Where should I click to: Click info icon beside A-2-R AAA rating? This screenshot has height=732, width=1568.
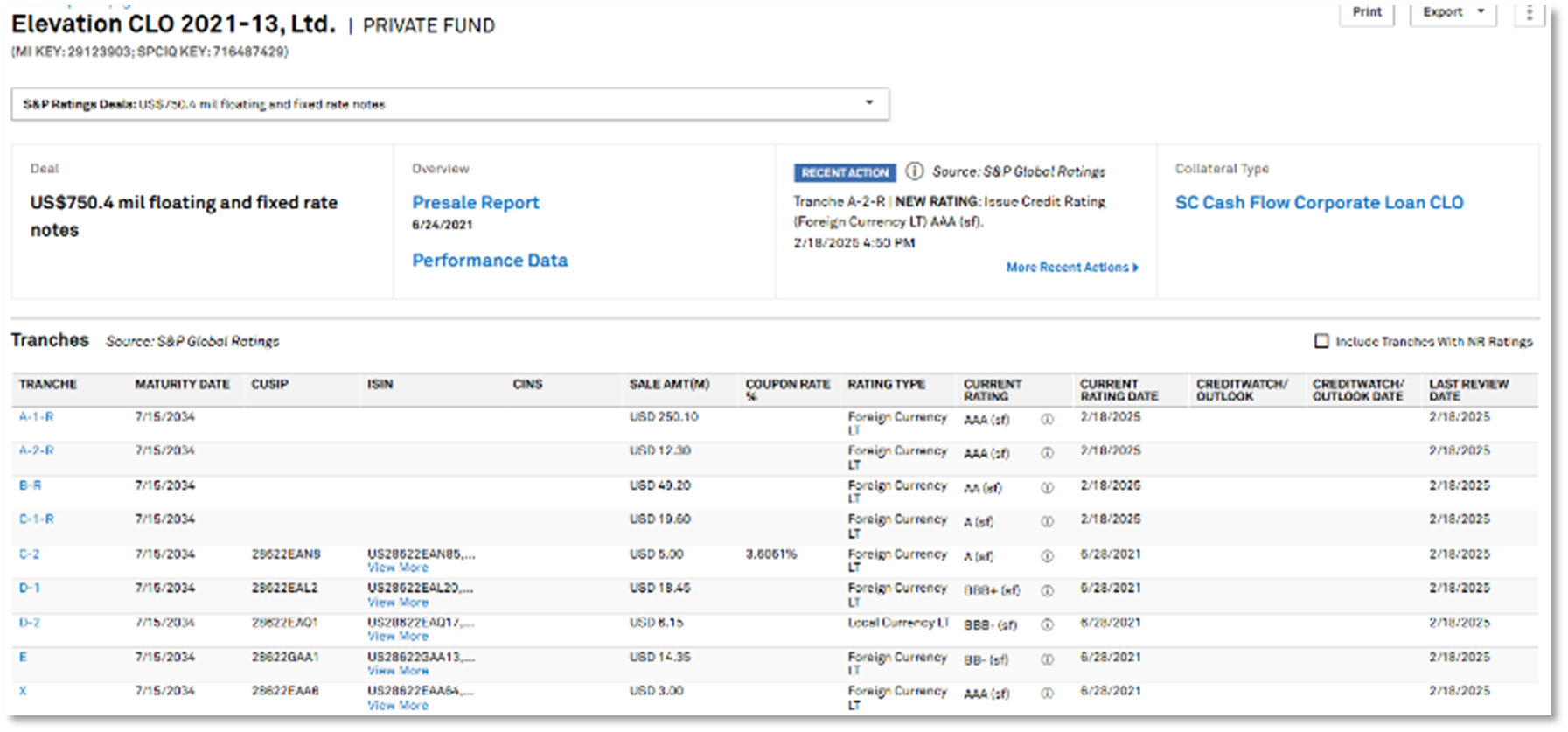point(1047,454)
